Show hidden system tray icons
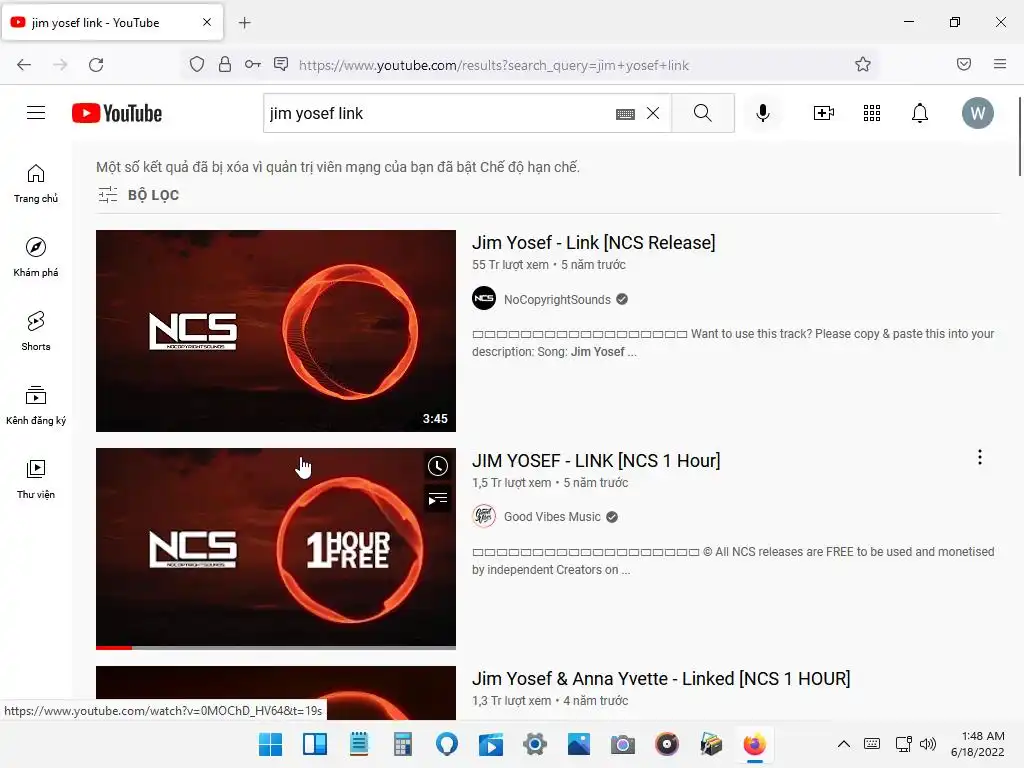Image resolution: width=1024 pixels, height=768 pixels. point(844,744)
